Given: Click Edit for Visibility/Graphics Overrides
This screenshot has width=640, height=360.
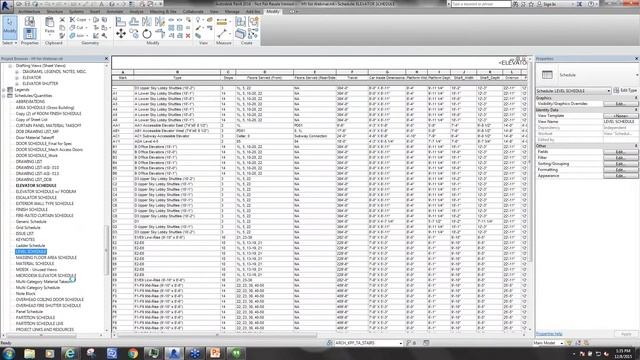Looking at the screenshot, I should pyautogui.click(x=620, y=104).
